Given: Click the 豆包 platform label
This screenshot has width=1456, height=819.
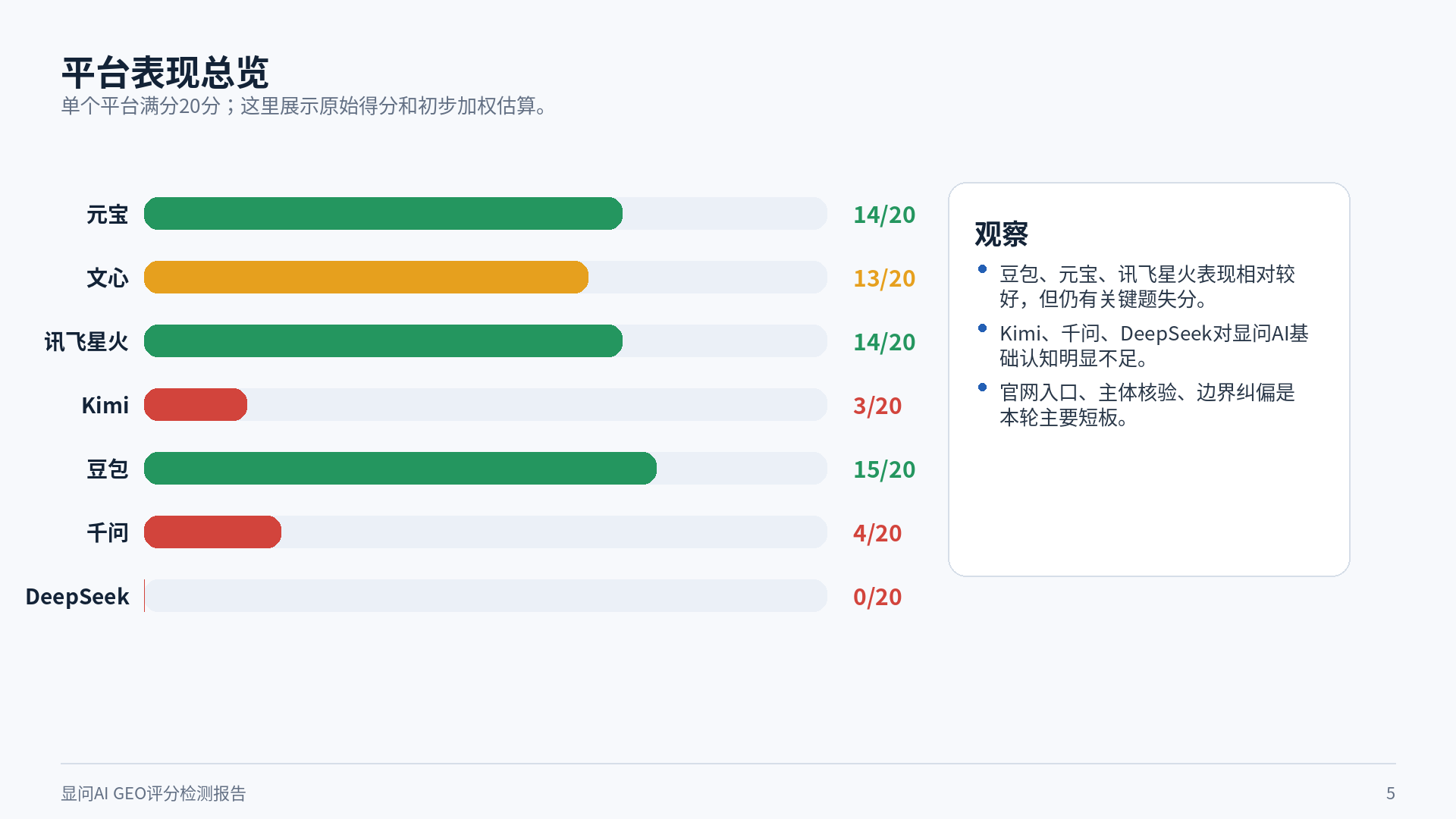Looking at the screenshot, I should [108, 469].
